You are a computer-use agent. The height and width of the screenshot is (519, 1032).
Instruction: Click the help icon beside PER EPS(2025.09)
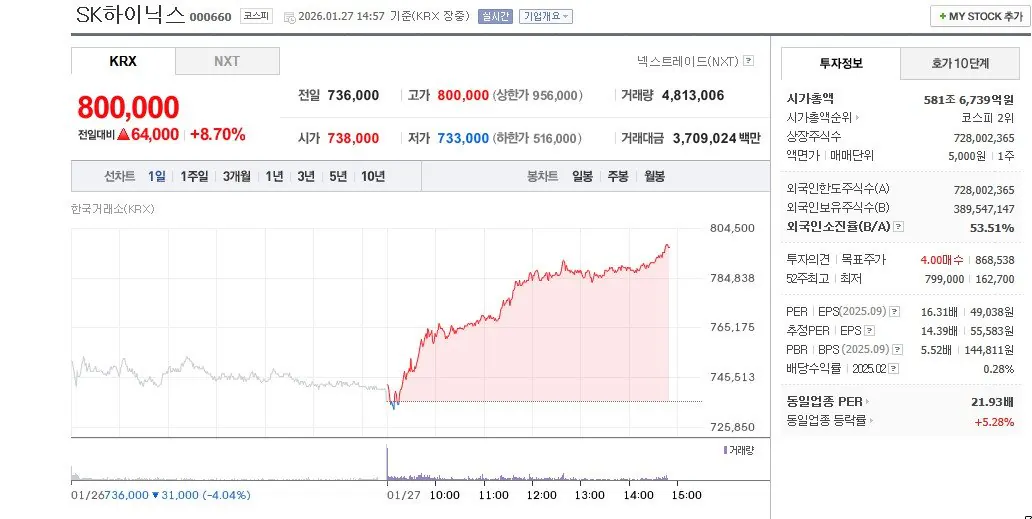pyautogui.click(x=894, y=312)
